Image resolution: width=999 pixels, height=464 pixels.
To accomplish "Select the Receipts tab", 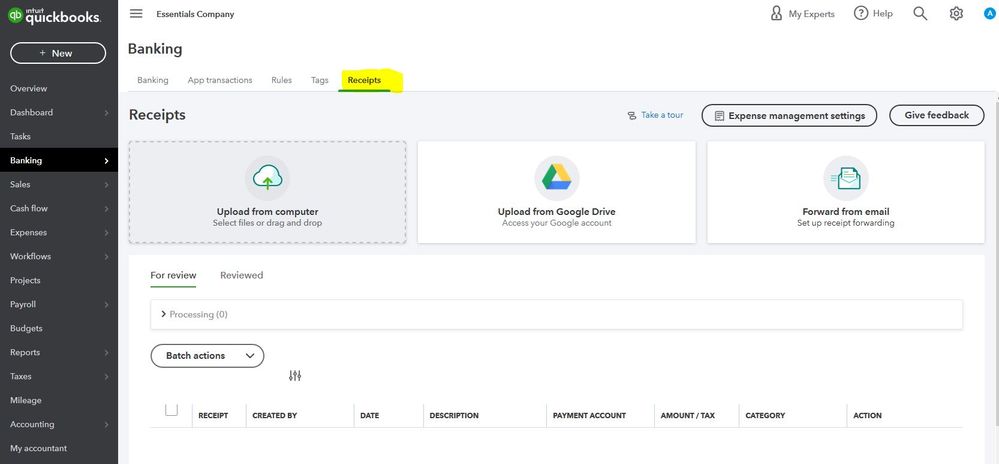I will pyautogui.click(x=364, y=80).
